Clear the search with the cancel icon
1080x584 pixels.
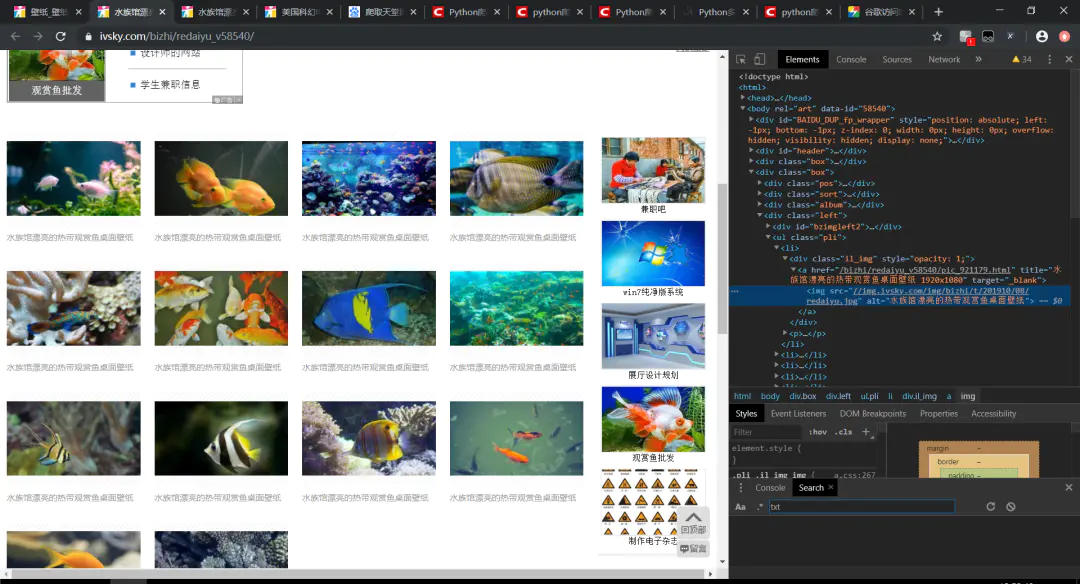coord(1010,506)
